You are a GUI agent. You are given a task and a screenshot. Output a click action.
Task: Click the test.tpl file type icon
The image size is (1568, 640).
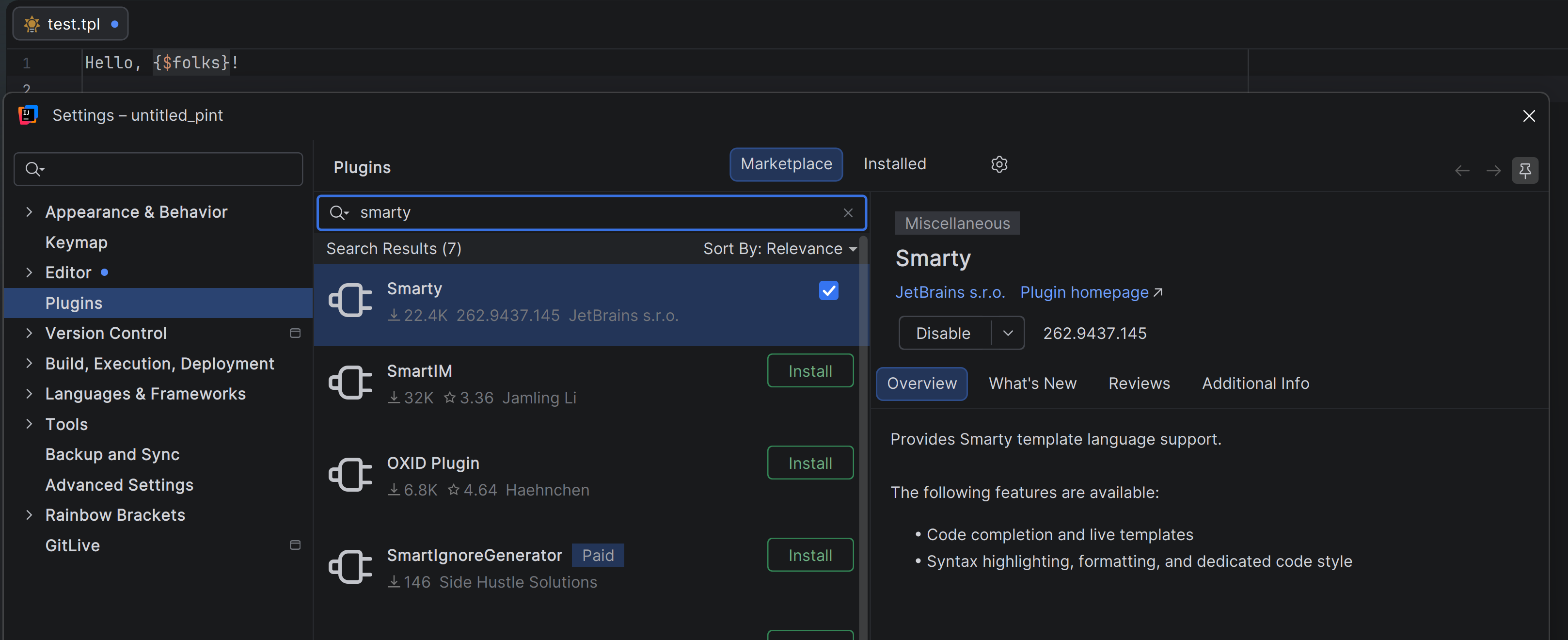31,24
